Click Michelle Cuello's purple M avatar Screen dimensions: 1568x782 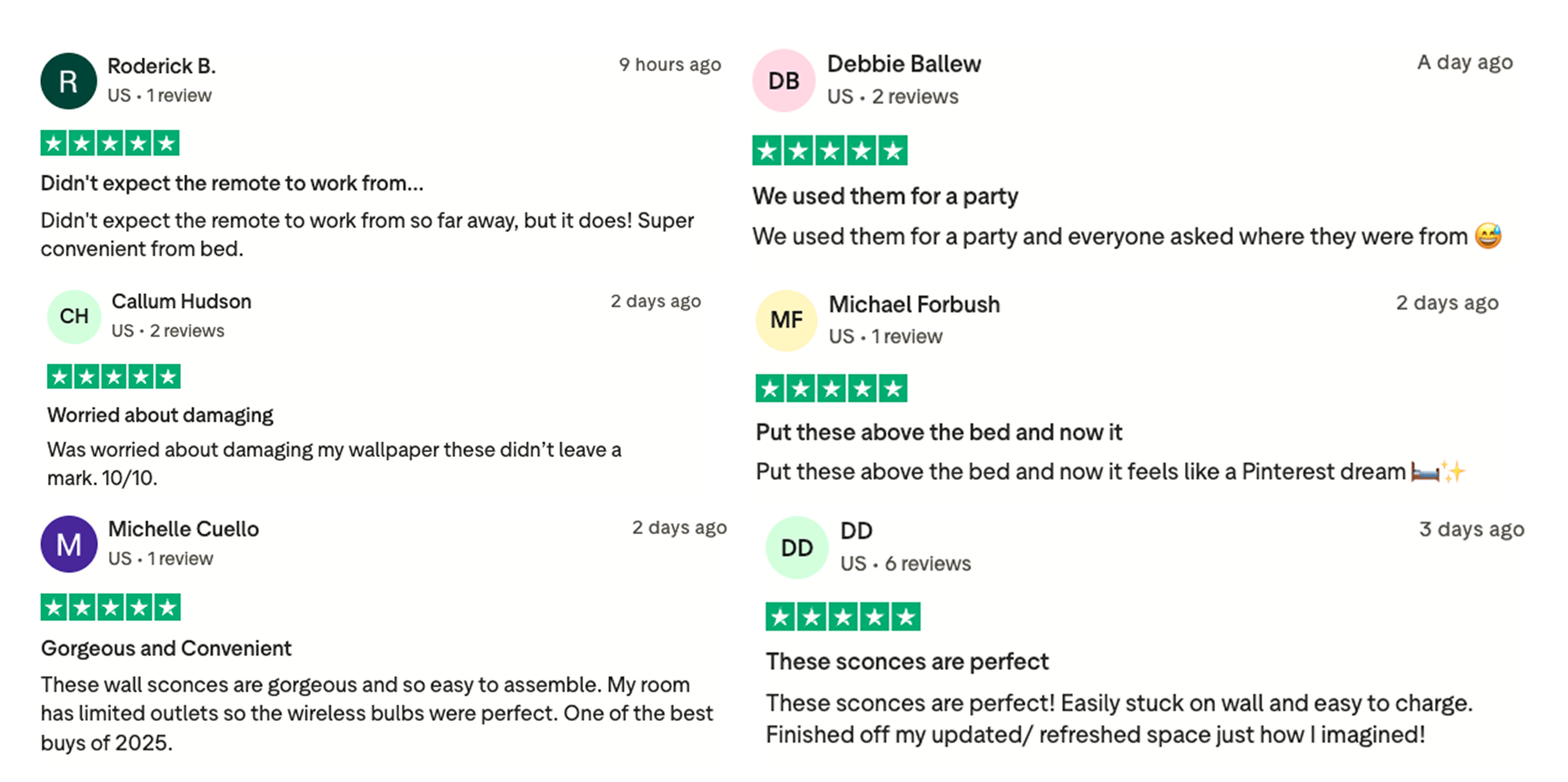tap(69, 544)
